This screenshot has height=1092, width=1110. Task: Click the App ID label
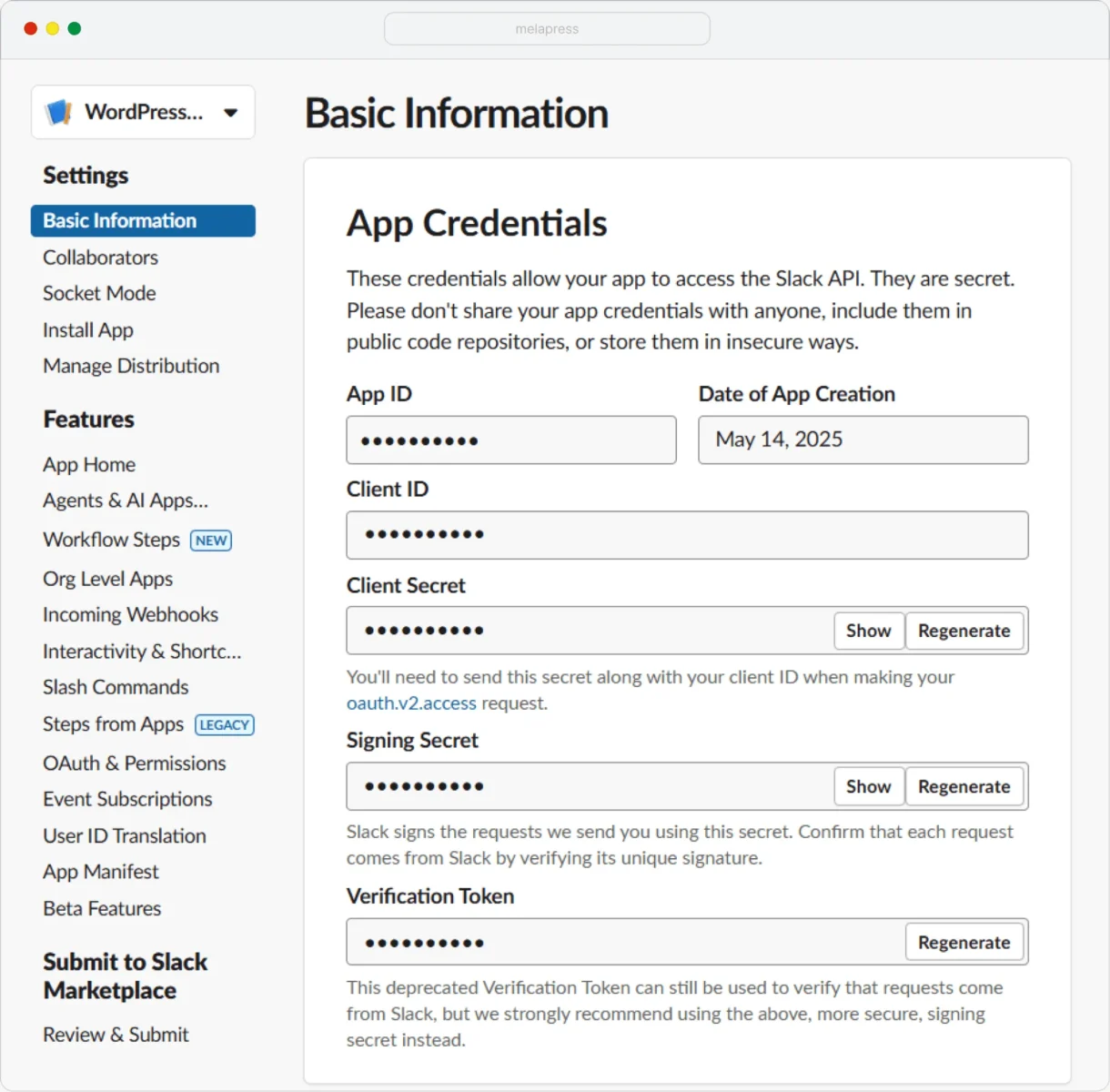coord(379,394)
